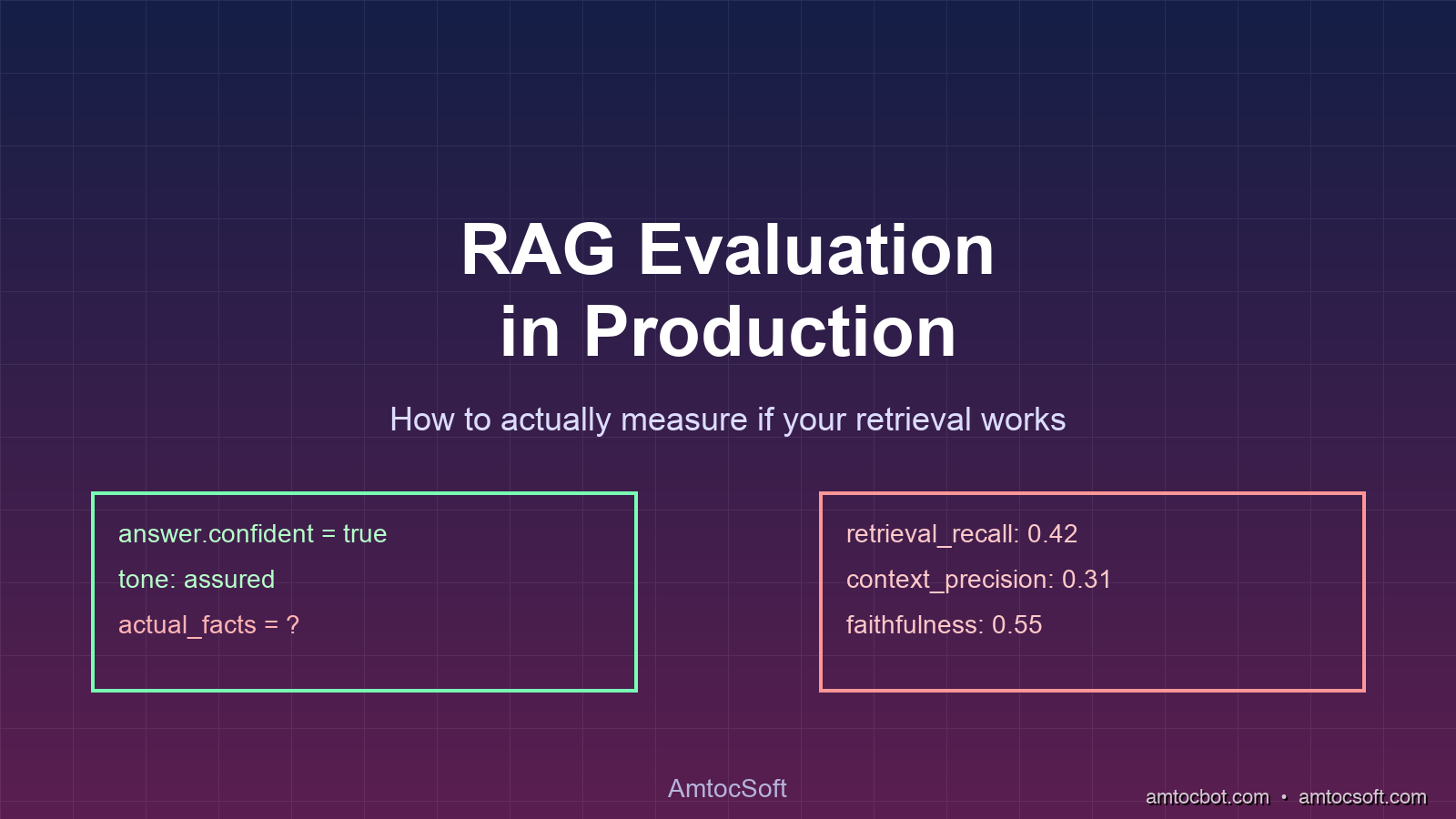The height and width of the screenshot is (819, 1456).
Task: Select the 0.42 recall value
Action: click(1052, 534)
